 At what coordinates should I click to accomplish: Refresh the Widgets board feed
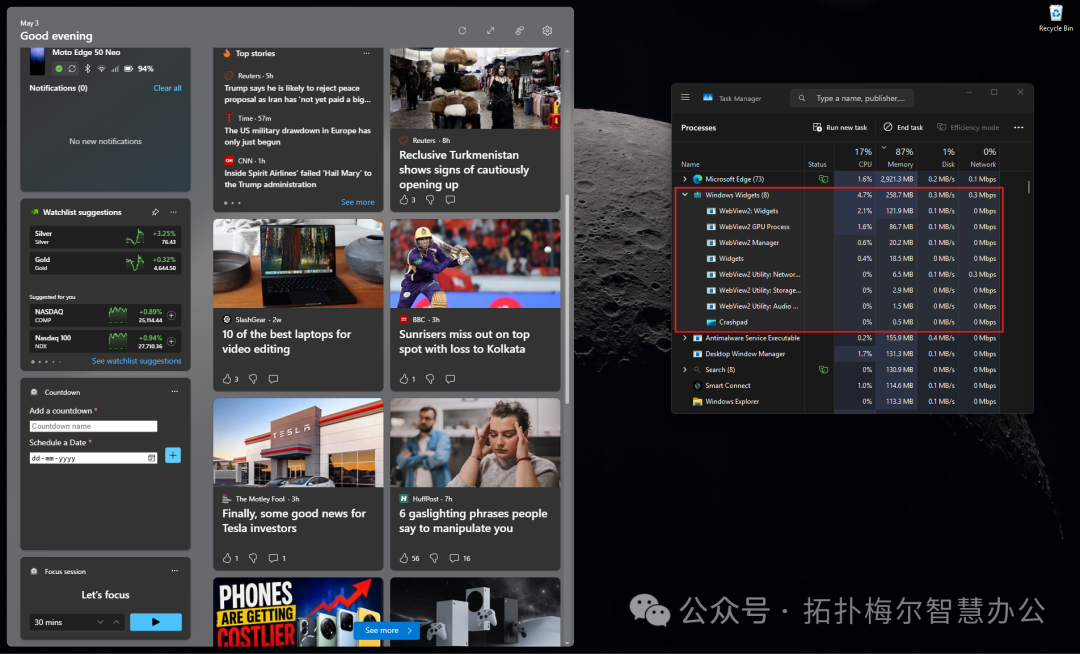[x=462, y=30]
